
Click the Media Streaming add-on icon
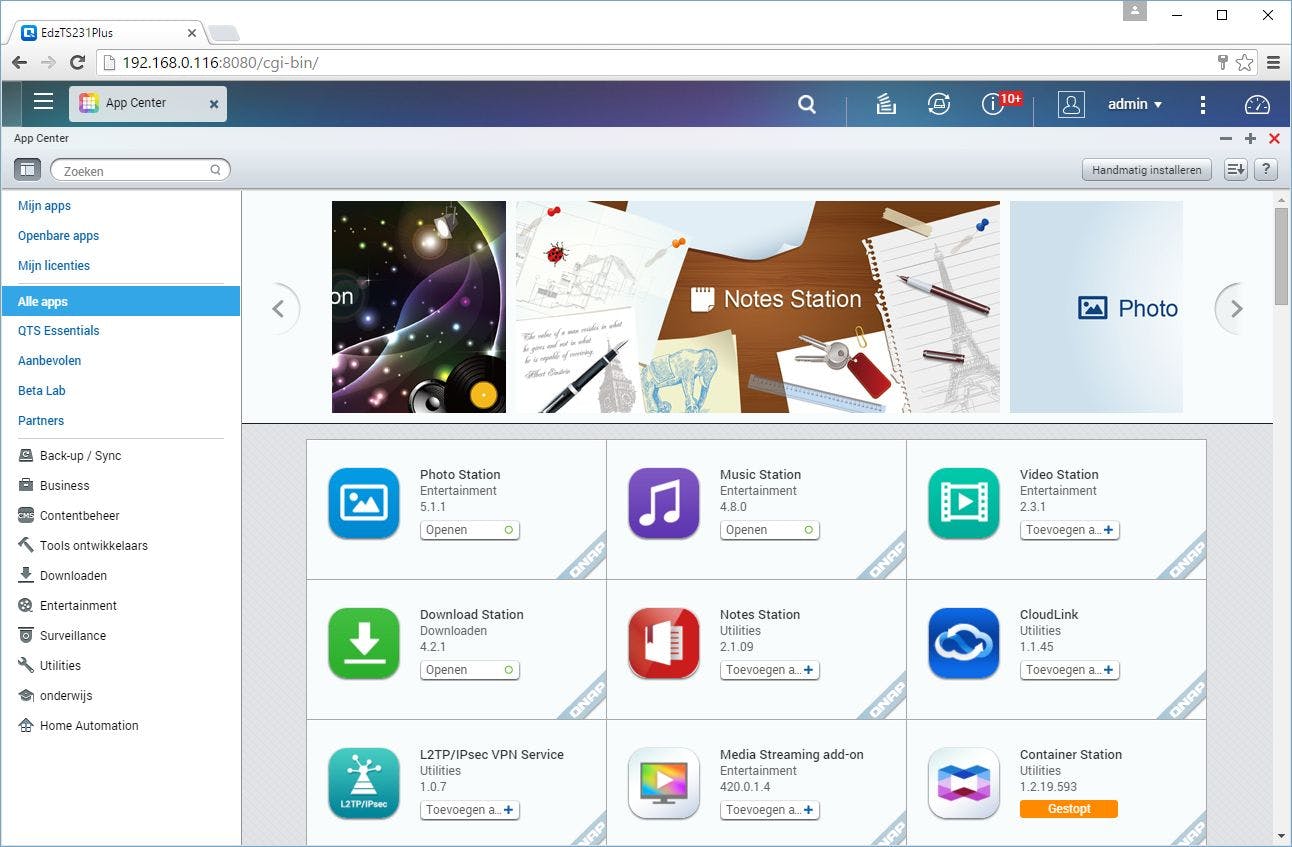click(x=664, y=783)
